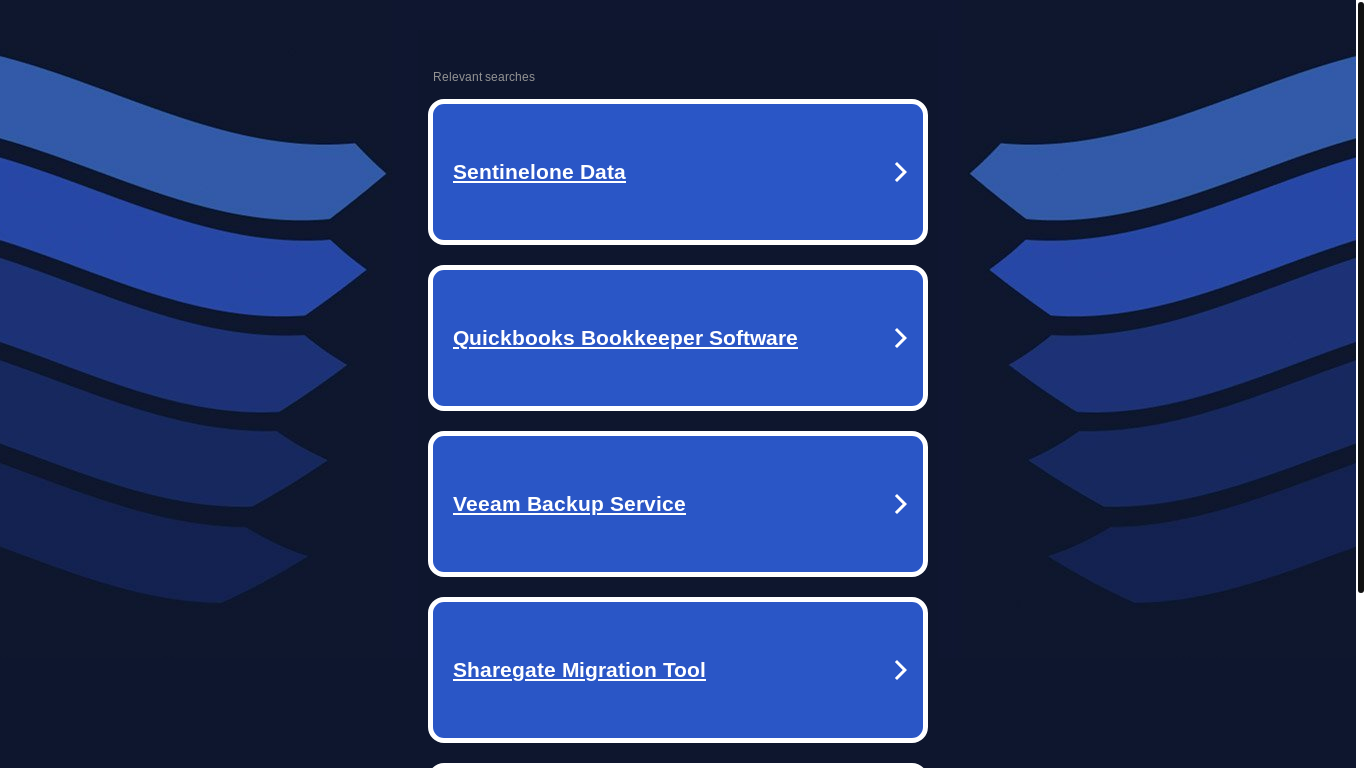Viewport: 1366px width, 768px height.
Task: Choose the Sharegate Migration Tool card
Action: pyautogui.click(x=678, y=670)
